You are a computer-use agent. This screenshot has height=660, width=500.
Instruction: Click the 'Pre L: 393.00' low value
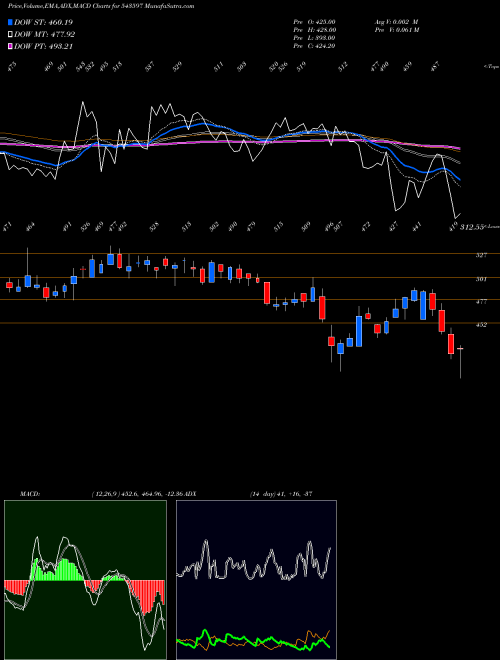314,38
